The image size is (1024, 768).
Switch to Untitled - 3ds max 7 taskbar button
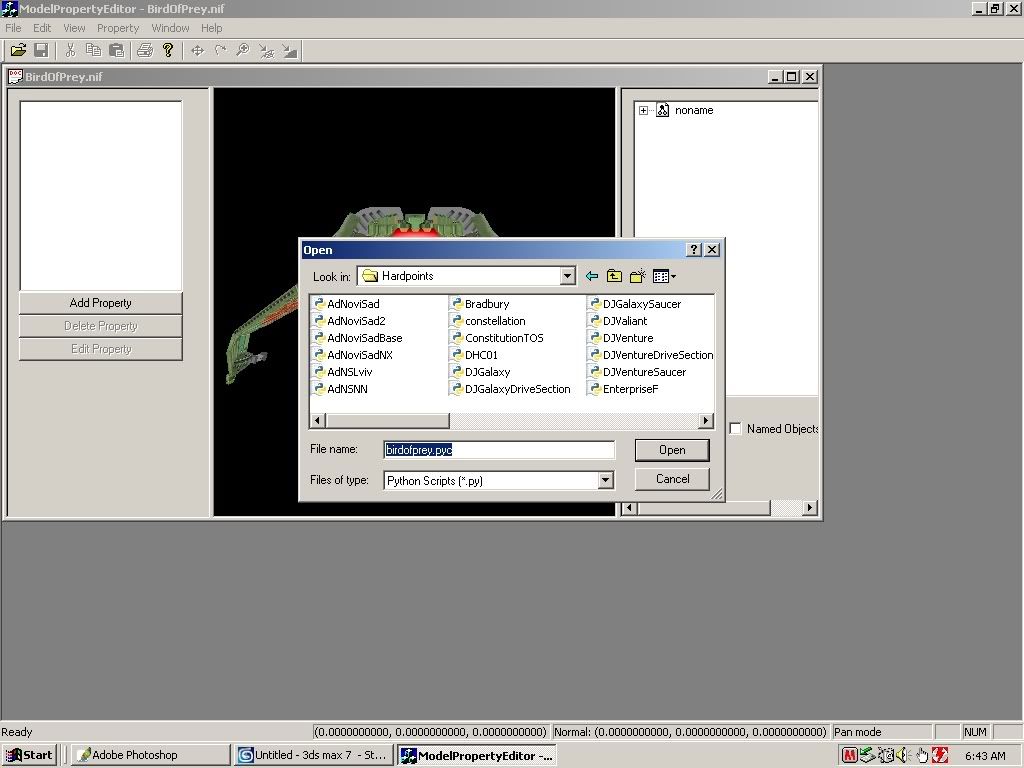point(314,755)
